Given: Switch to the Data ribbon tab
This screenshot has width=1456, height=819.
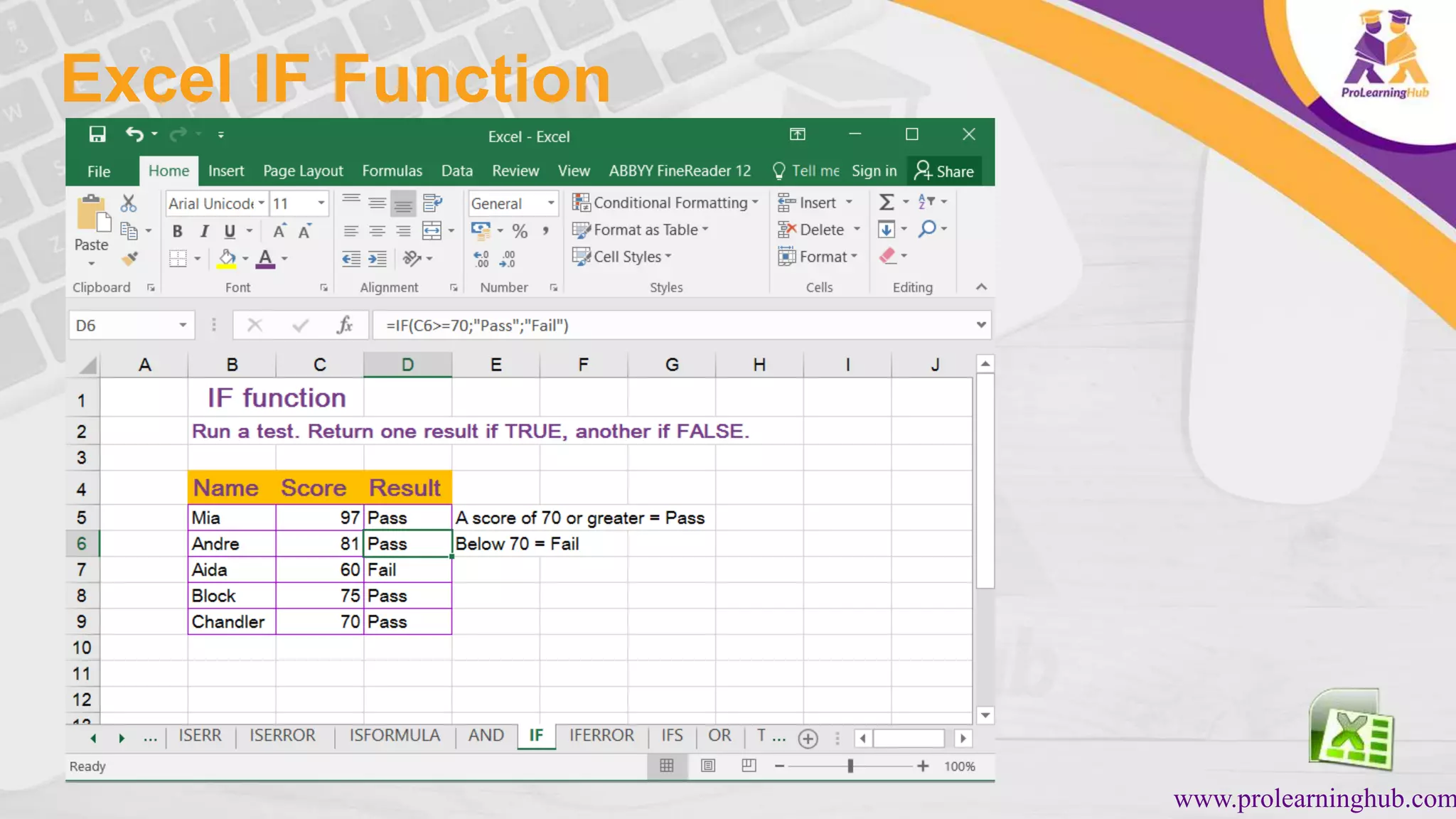Looking at the screenshot, I should (456, 171).
